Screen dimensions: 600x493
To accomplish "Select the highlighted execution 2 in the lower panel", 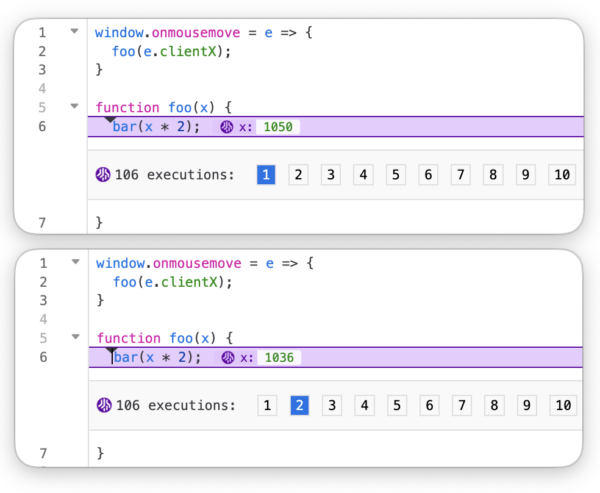I will coord(299,405).
